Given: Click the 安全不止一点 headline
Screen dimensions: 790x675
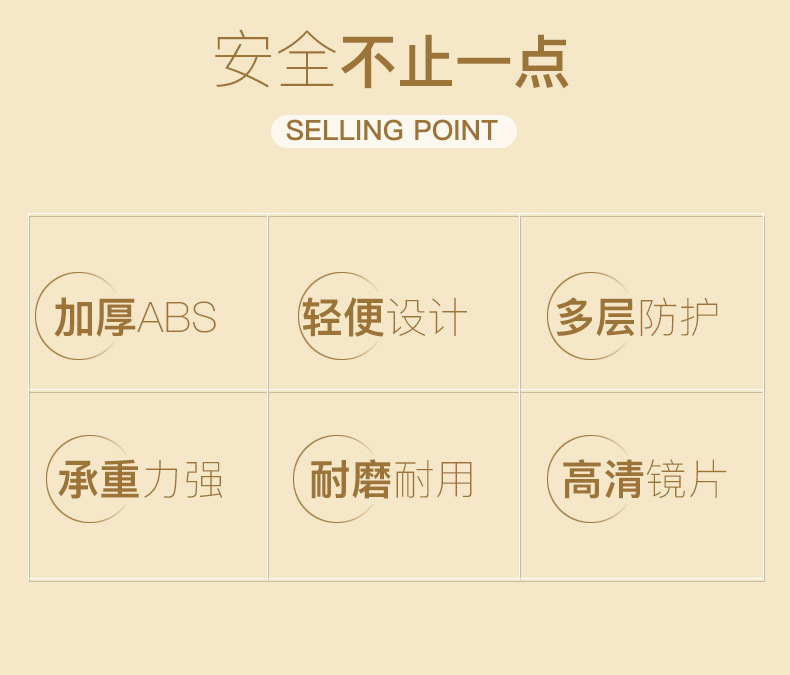Looking at the screenshot, I should [x=392, y=62].
